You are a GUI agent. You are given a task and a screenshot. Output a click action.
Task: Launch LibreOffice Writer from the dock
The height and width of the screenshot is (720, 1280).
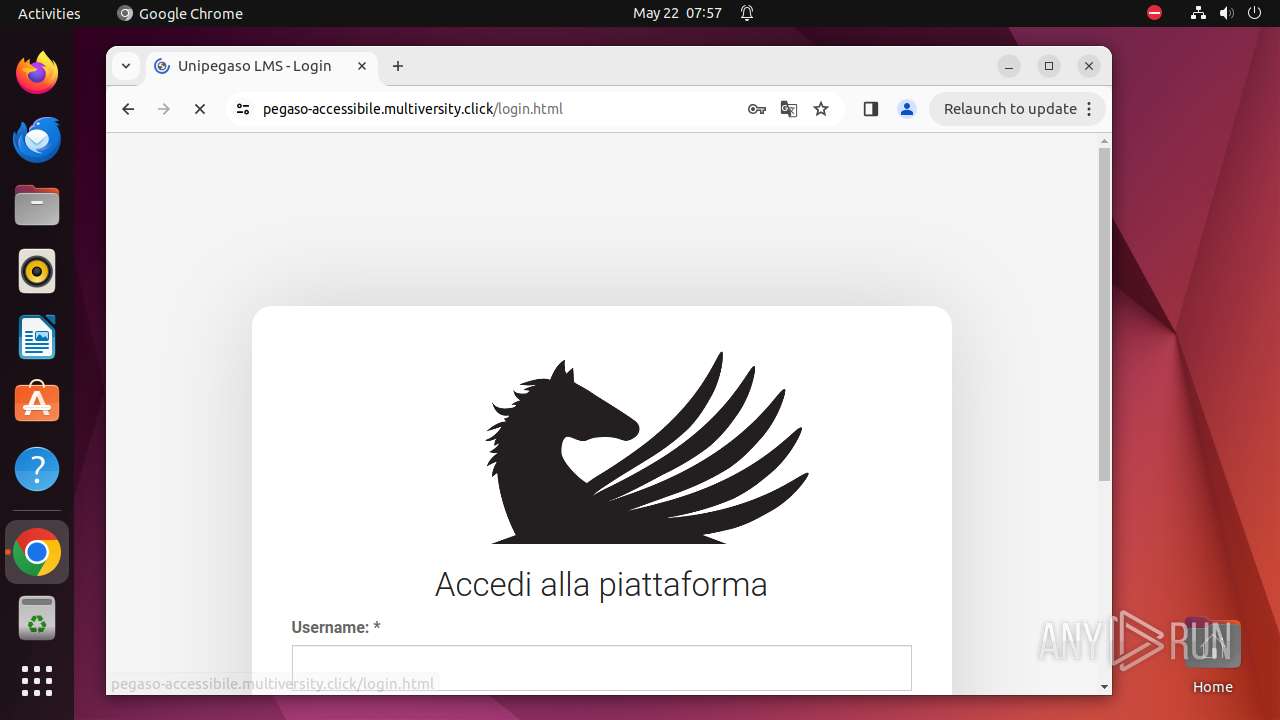point(37,337)
